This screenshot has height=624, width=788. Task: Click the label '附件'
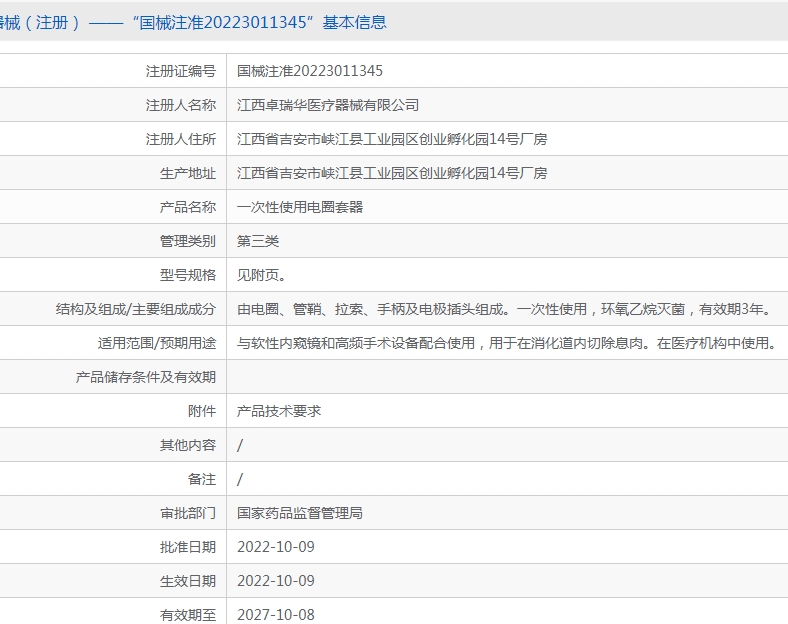click(x=202, y=411)
